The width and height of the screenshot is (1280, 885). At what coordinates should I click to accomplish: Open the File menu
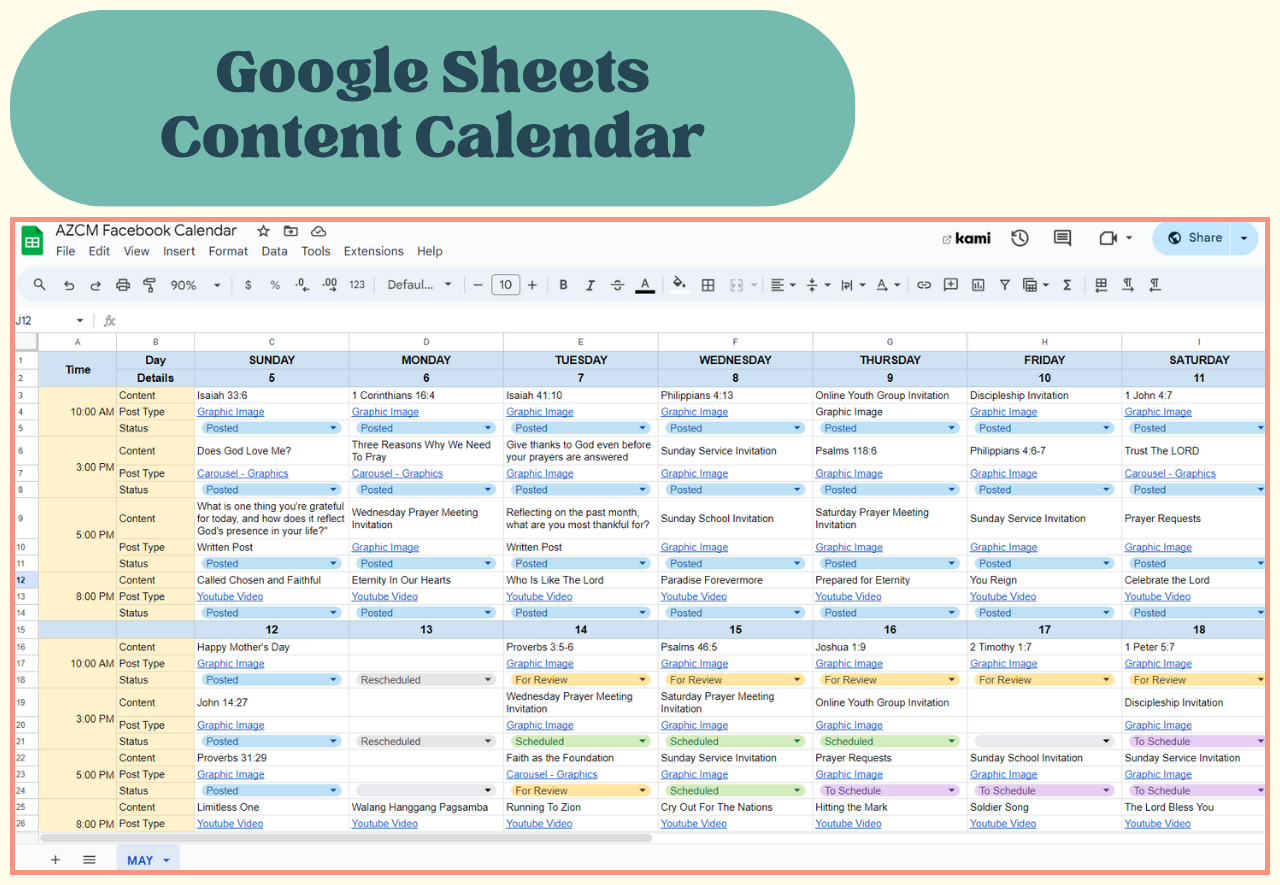65,251
